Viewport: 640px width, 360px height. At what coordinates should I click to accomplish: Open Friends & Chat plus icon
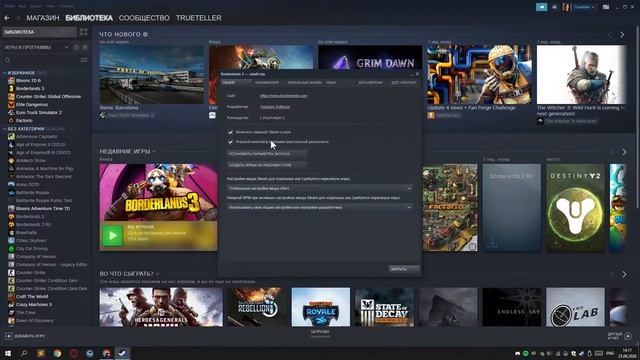click(x=628, y=336)
